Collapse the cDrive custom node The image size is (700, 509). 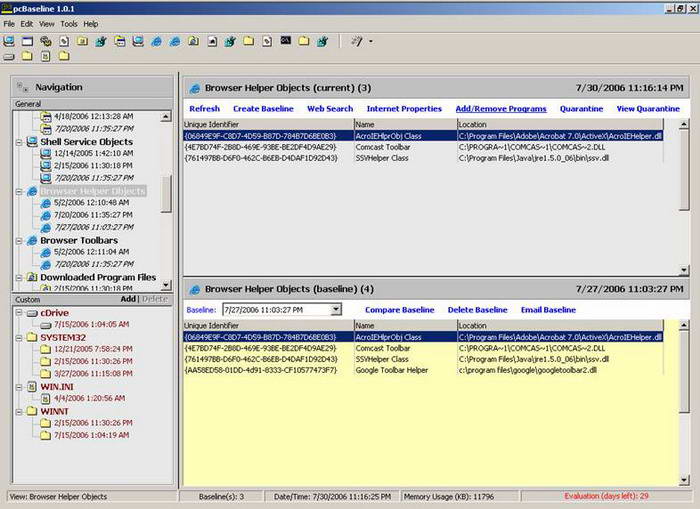19,313
